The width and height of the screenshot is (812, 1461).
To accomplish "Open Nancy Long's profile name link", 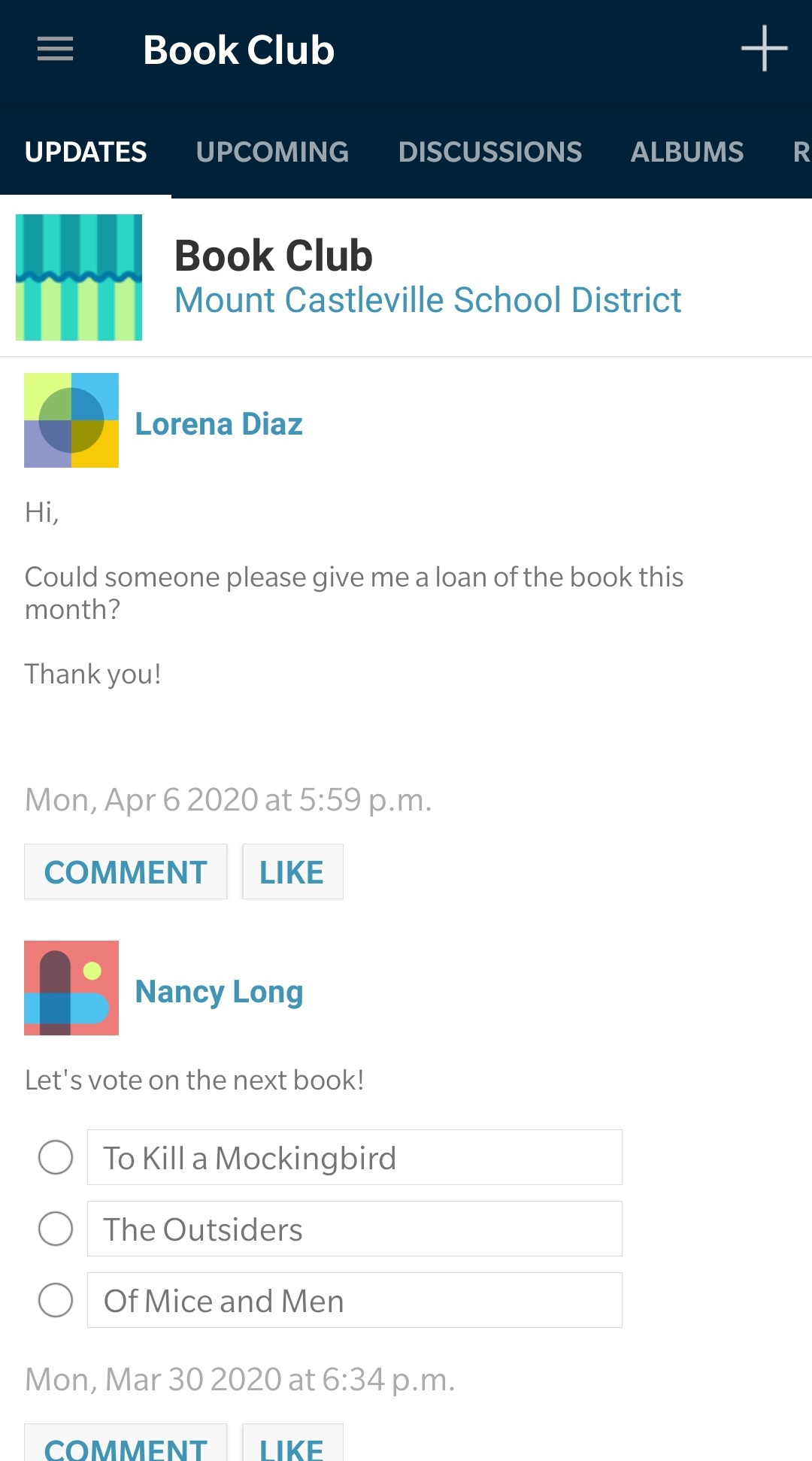I will pyautogui.click(x=219, y=992).
